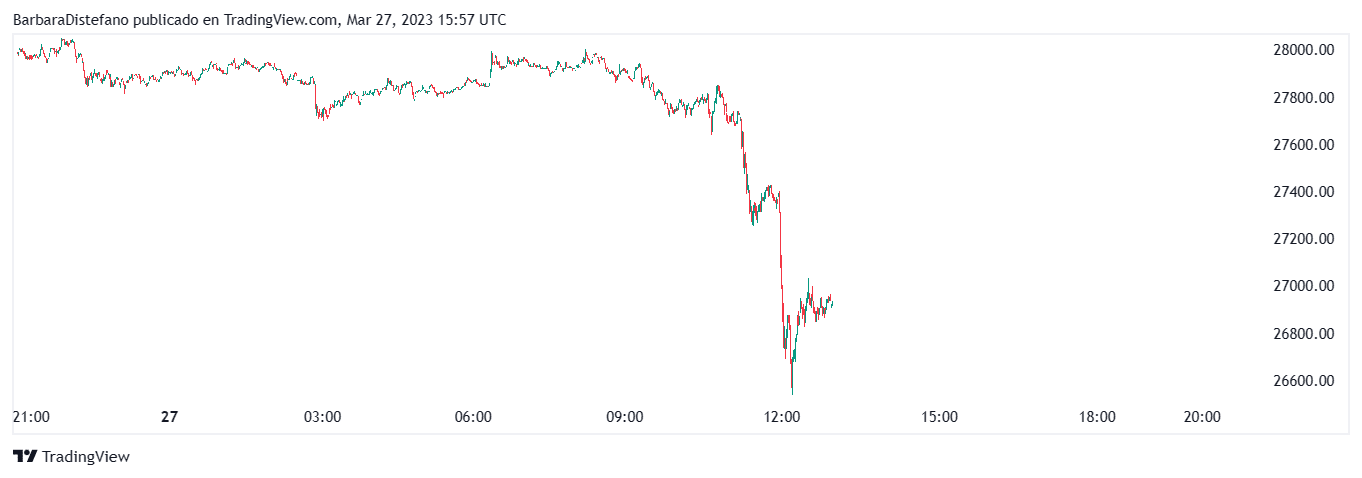The height and width of the screenshot is (478, 1362).
Task: Open the TradingView wordmark link
Action: coord(87,457)
